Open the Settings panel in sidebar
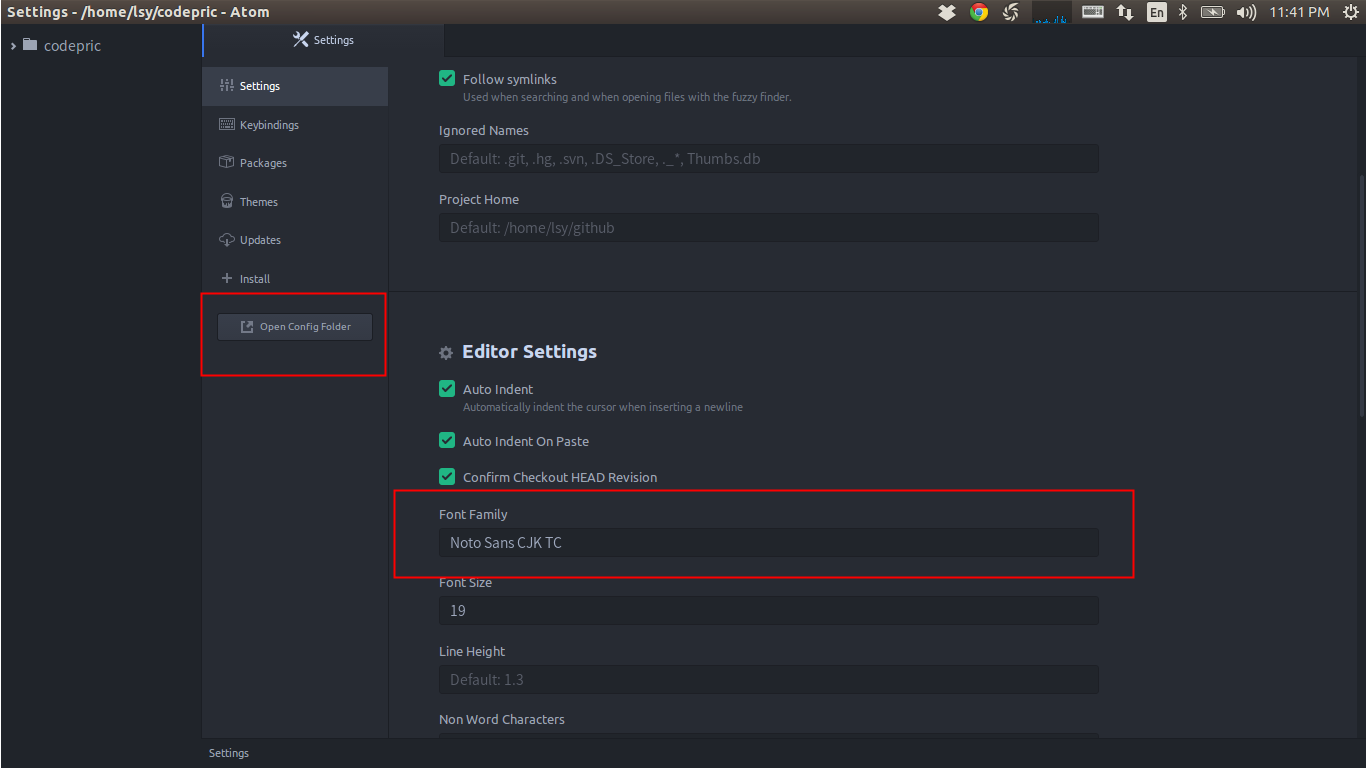The width and height of the screenshot is (1366, 768). 295,86
